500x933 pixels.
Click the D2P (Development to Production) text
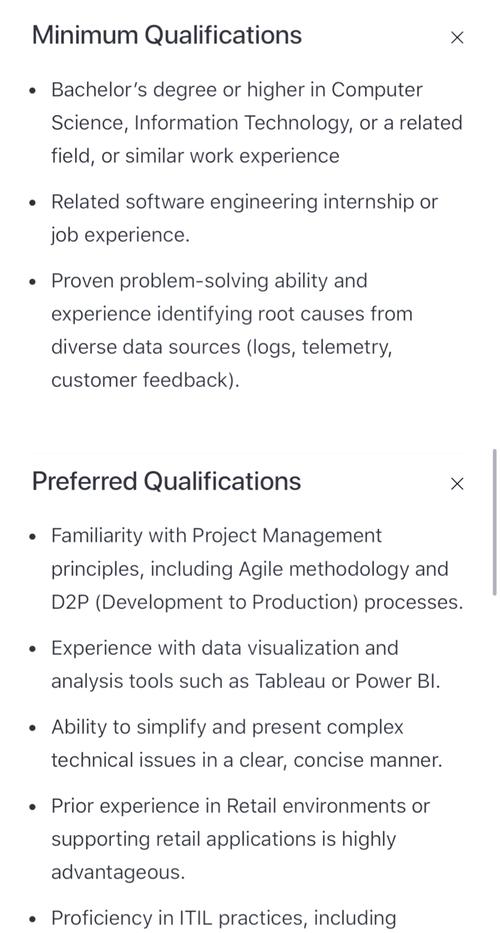(x=205, y=602)
